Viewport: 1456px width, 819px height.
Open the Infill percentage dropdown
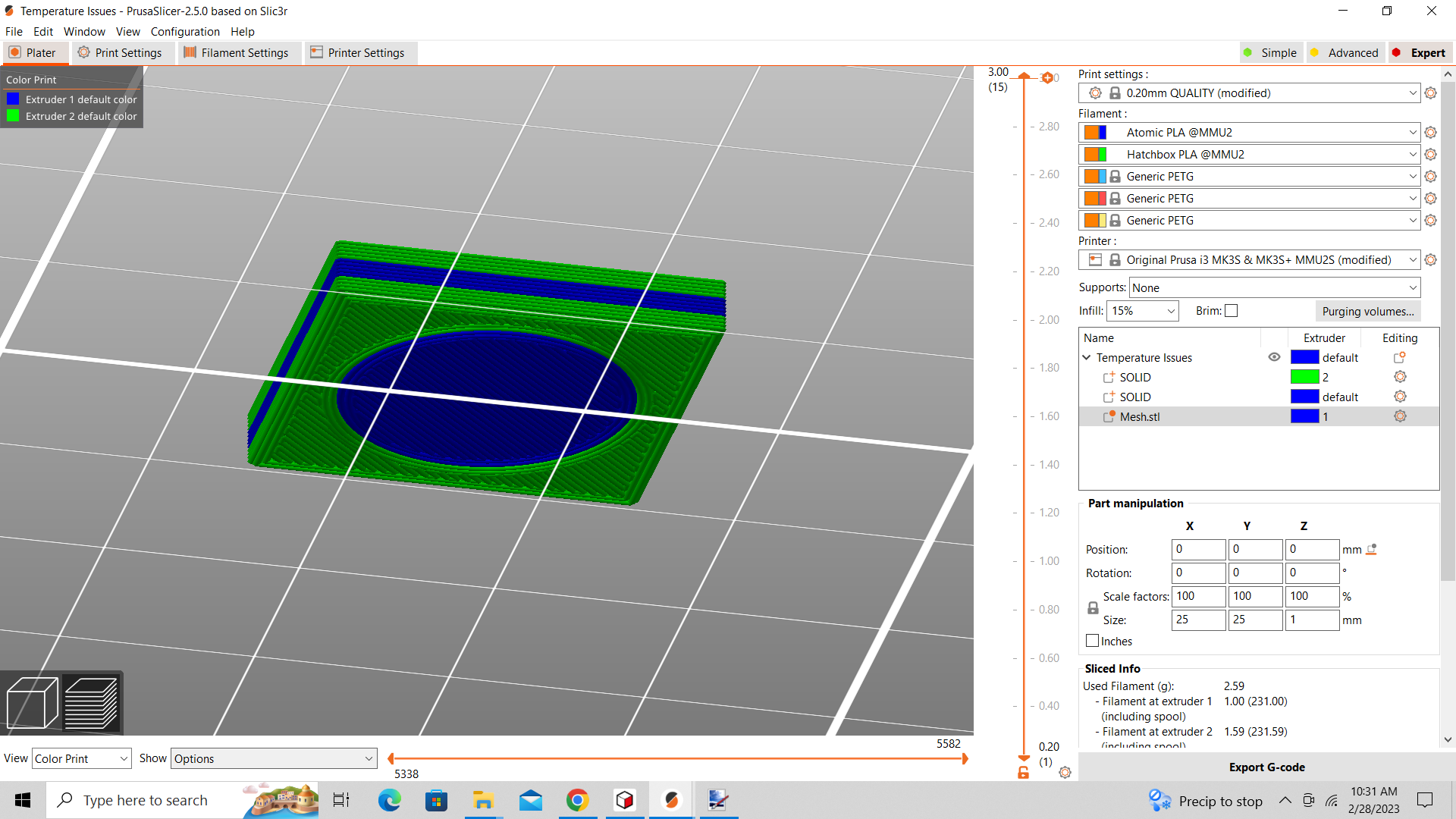coord(1143,310)
